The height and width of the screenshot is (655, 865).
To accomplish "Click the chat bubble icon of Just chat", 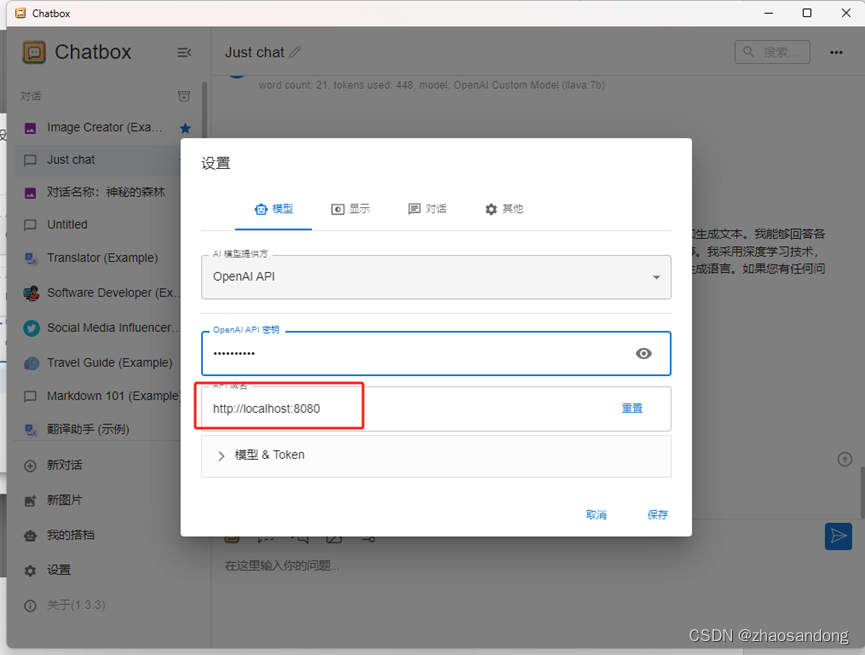I will point(30,161).
